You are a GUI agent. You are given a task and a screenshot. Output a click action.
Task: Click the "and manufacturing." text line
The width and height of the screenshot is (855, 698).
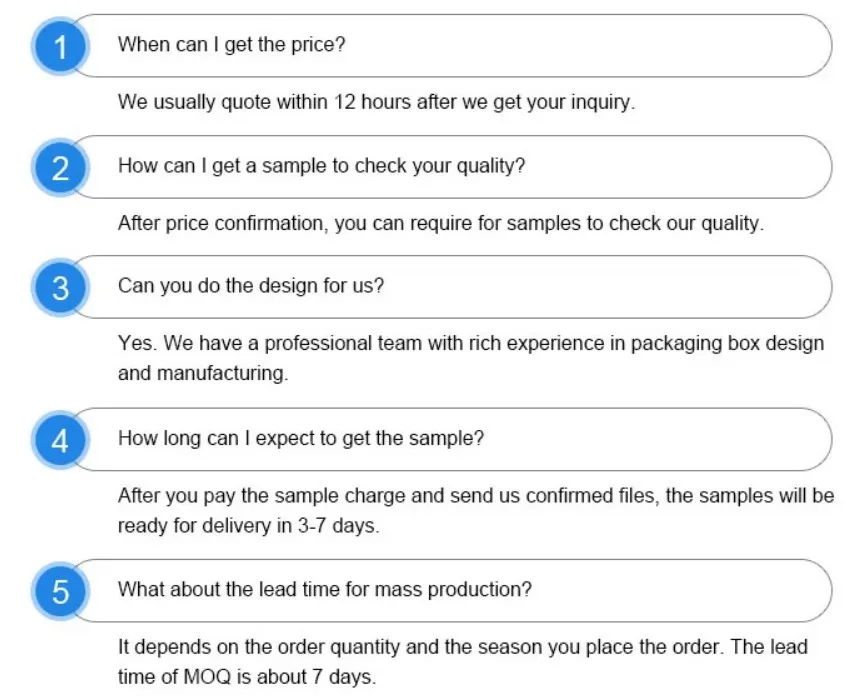pos(203,374)
